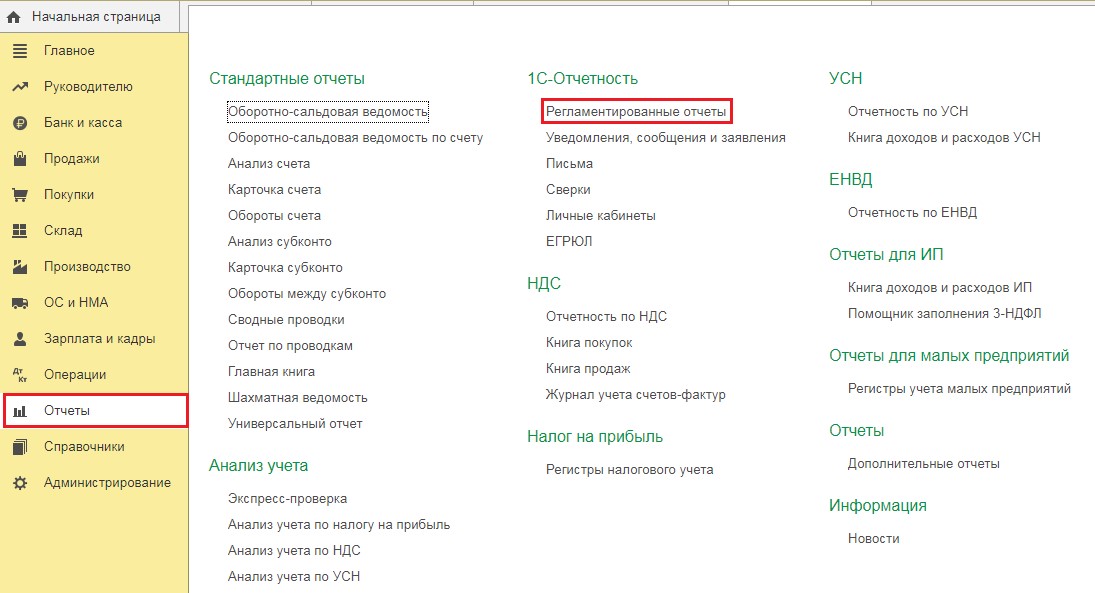Click the Администрирование gear icon
The width and height of the screenshot is (1095, 593).
pos(20,483)
